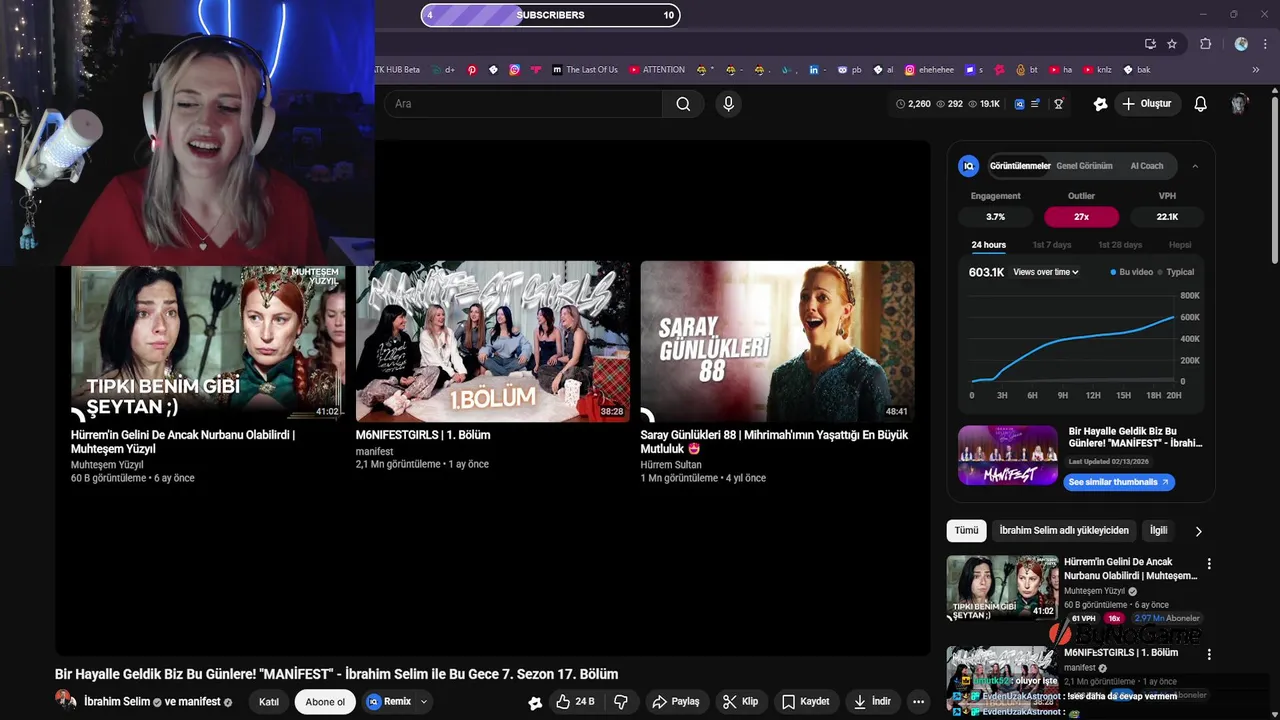Open options menu for M6NIFESTGIRLS sidebar video
The height and width of the screenshot is (720, 1280).
pos(1209,655)
